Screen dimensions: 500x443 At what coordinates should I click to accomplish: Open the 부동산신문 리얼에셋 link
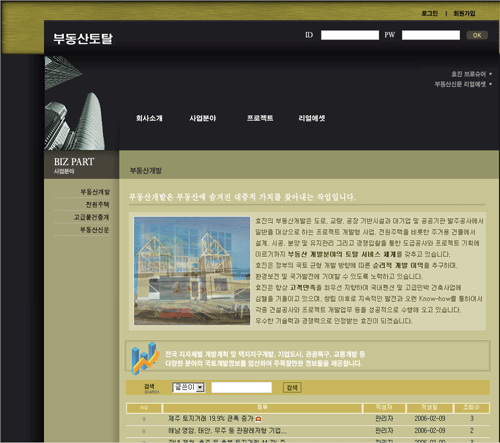tap(460, 84)
